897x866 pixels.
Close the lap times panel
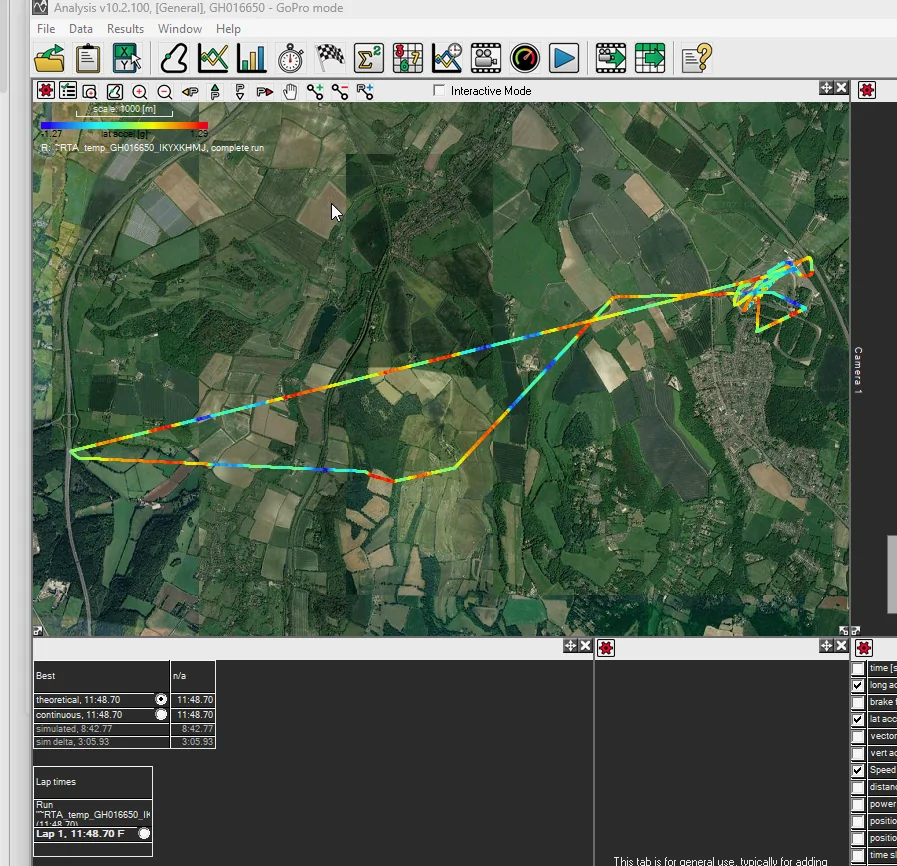pos(585,646)
